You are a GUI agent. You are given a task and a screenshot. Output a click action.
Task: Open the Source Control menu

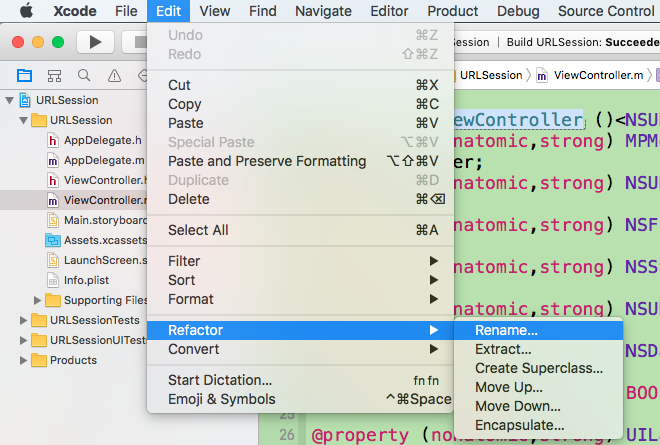(606, 11)
